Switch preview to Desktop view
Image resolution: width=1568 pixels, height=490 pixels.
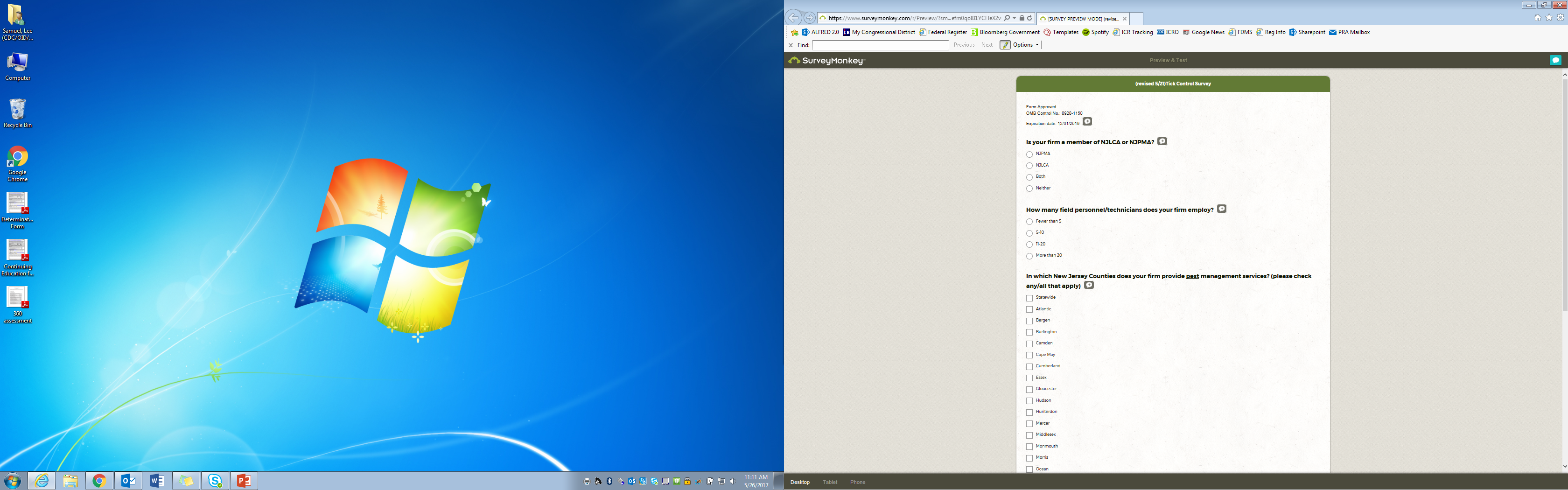[800, 482]
